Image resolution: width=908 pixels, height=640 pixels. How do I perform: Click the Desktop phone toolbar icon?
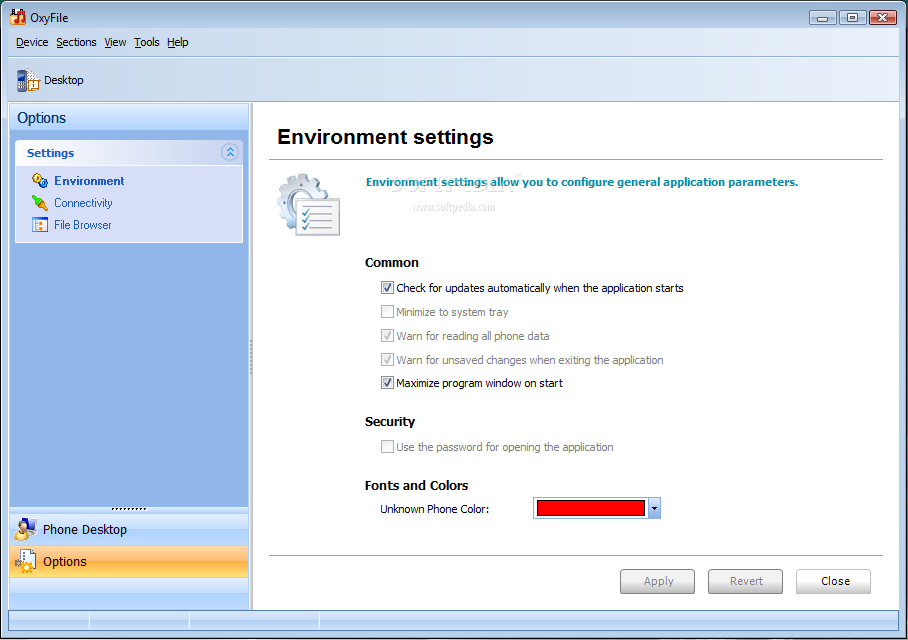pos(27,80)
